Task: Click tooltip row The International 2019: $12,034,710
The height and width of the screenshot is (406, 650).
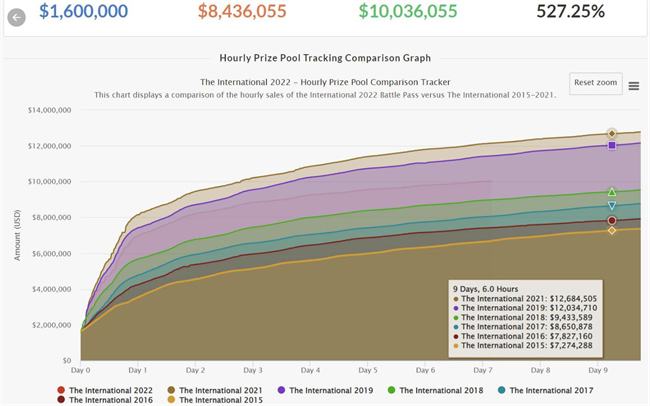Action: pos(525,308)
